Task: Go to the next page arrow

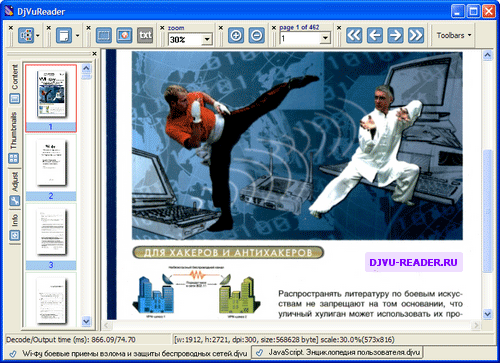Action: coord(395,35)
